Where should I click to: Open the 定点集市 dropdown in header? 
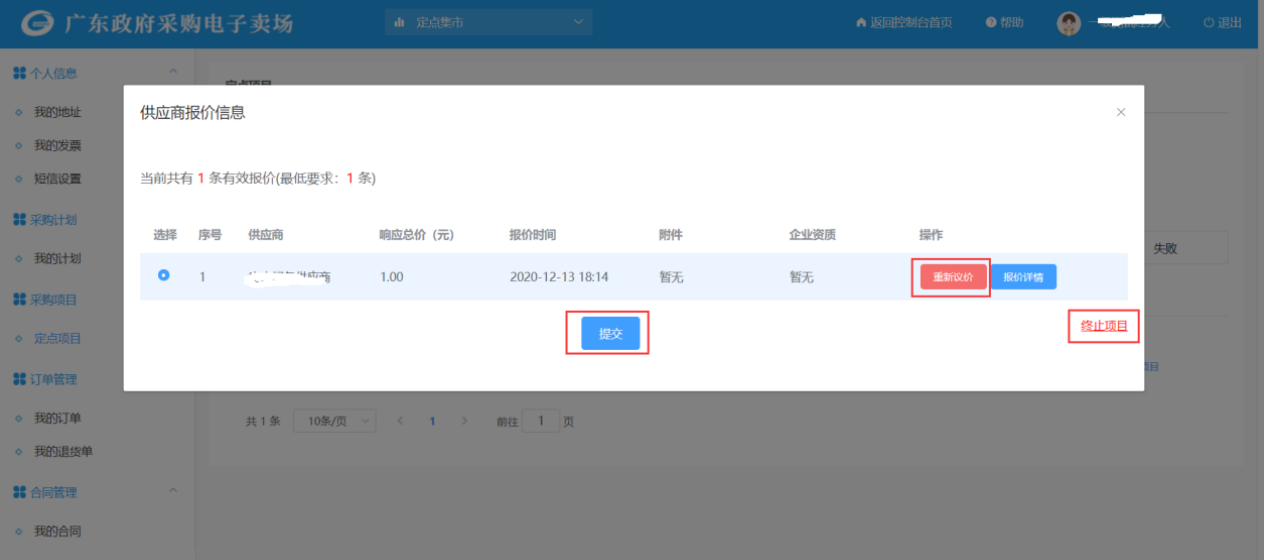(488, 22)
